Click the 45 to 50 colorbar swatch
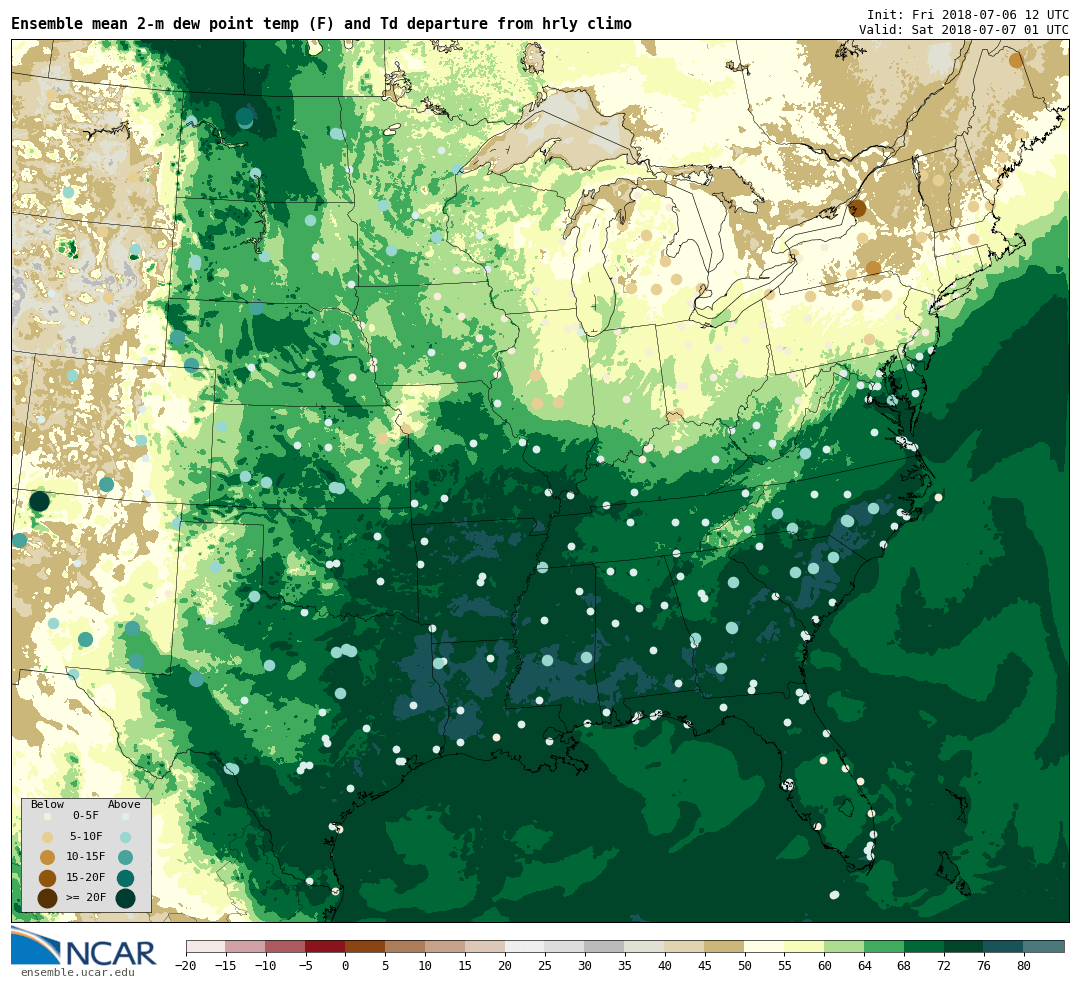This screenshot has height=985, width=1080. (x=725, y=946)
